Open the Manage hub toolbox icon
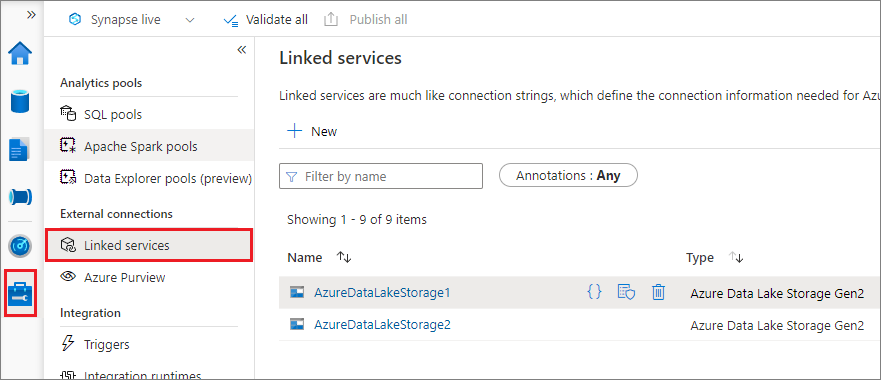The height and width of the screenshot is (380, 881). coord(20,293)
